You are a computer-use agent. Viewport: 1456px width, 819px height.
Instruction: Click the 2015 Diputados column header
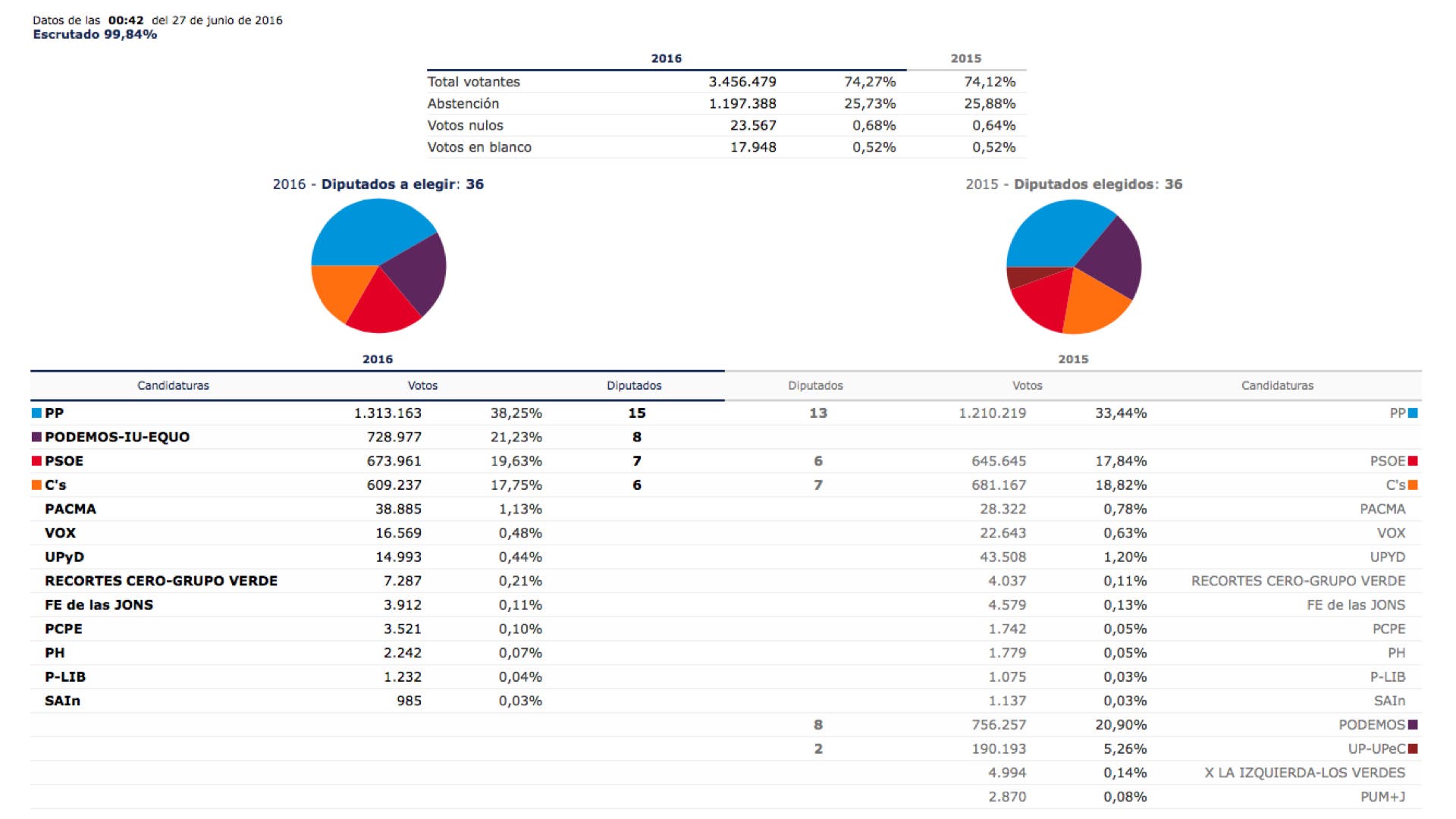point(815,385)
